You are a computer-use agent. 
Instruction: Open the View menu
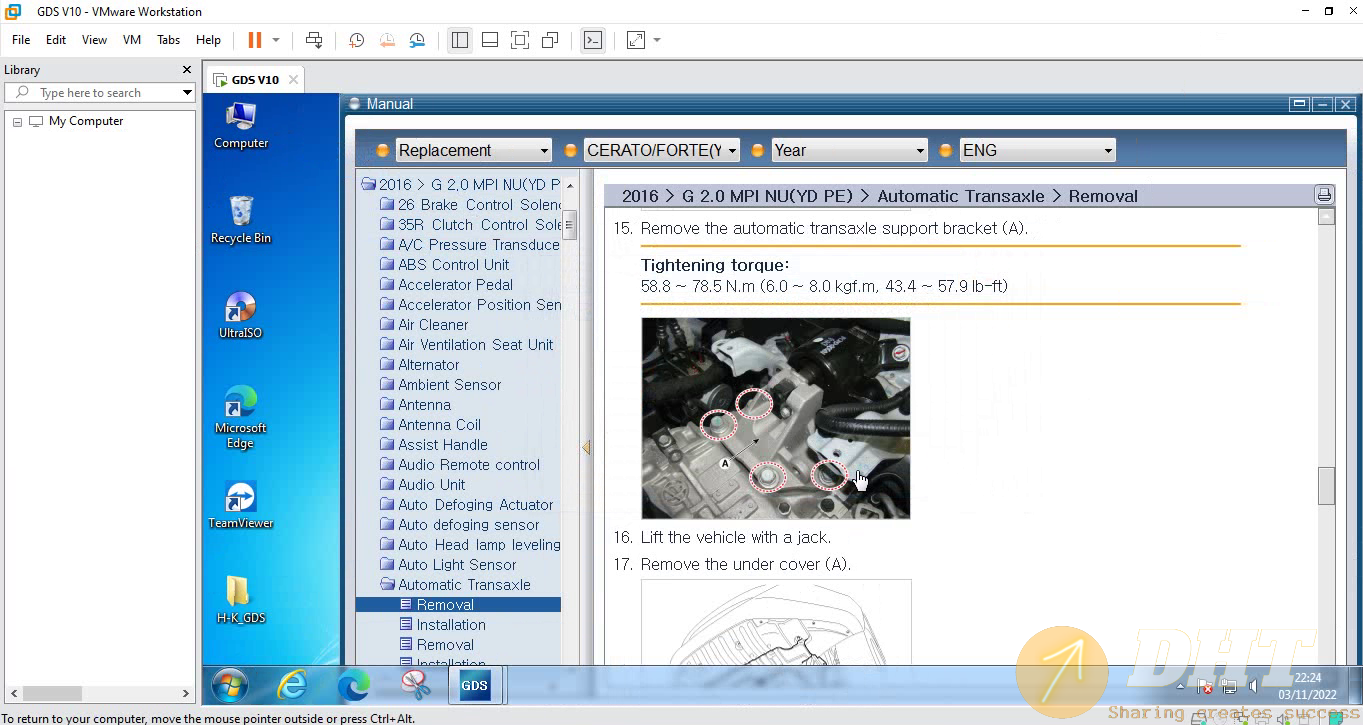[x=94, y=40]
